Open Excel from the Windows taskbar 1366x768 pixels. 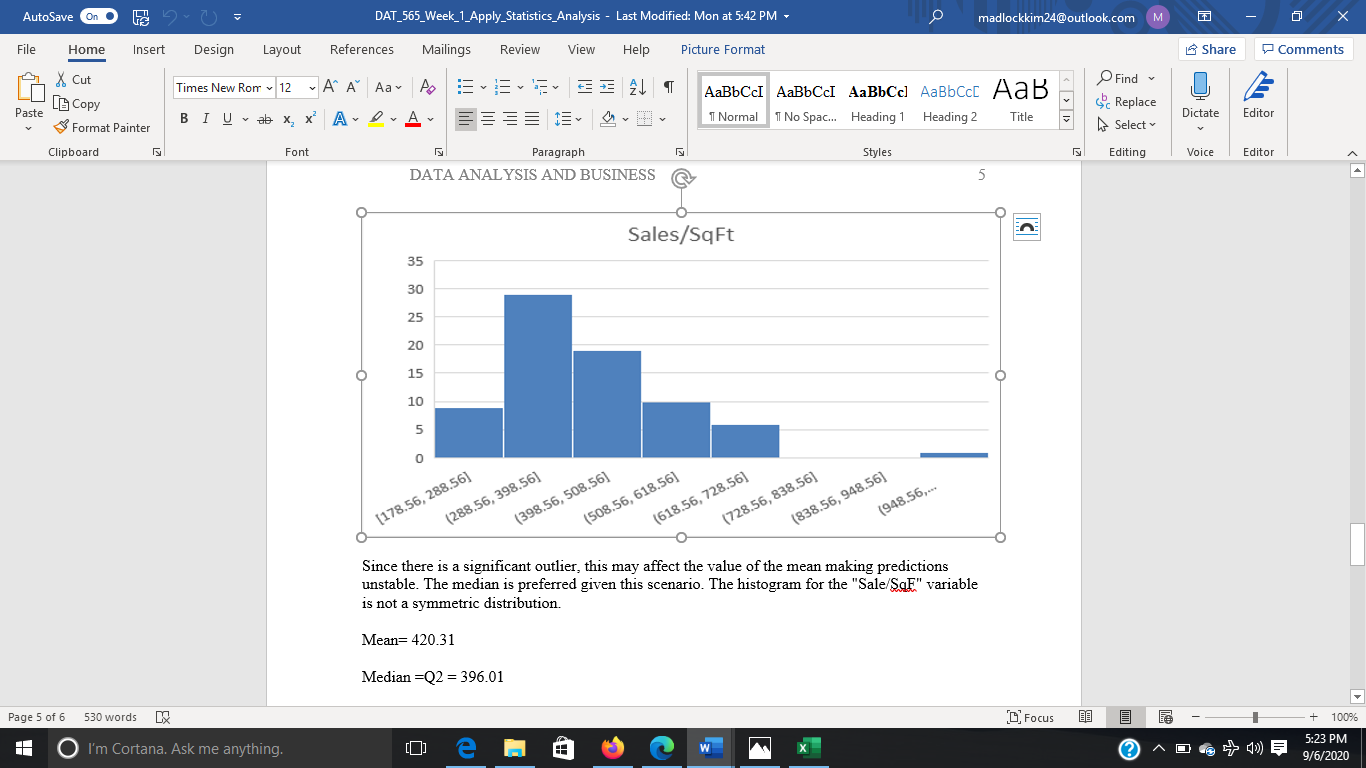(x=808, y=748)
